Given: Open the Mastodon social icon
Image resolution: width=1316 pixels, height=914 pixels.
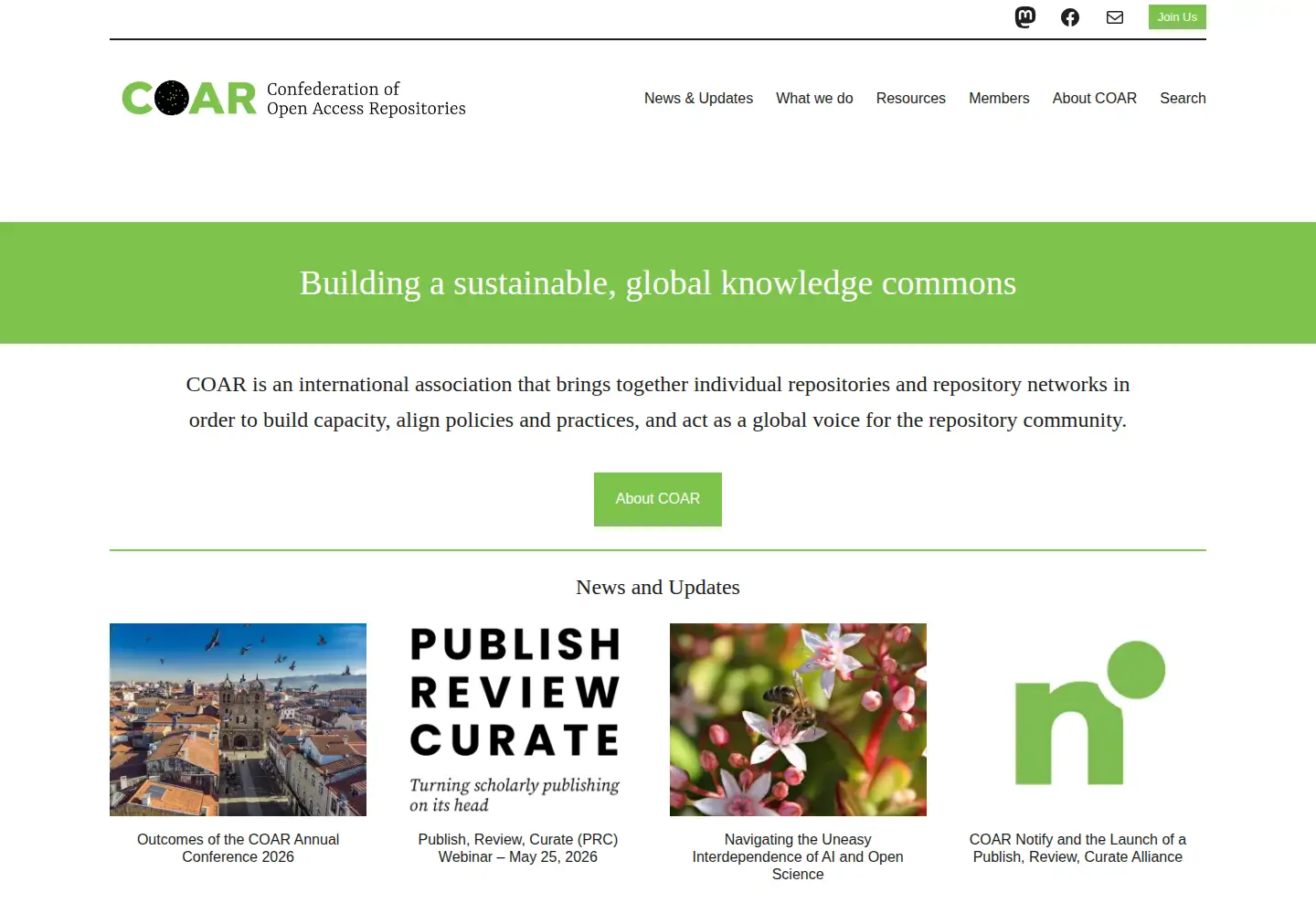Looking at the screenshot, I should click(x=1025, y=17).
